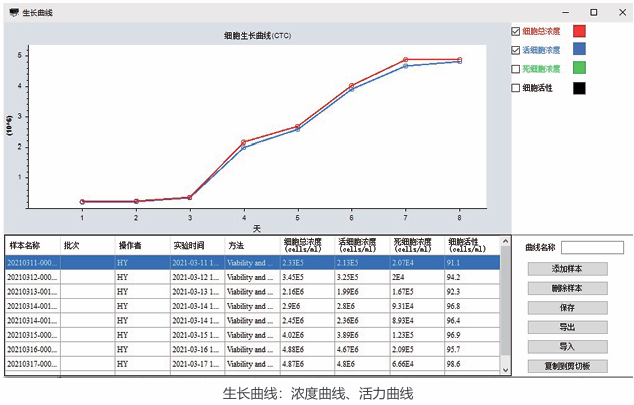Focus the 曲线名称 text field
The image size is (634, 405).
click(x=592, y=247)
